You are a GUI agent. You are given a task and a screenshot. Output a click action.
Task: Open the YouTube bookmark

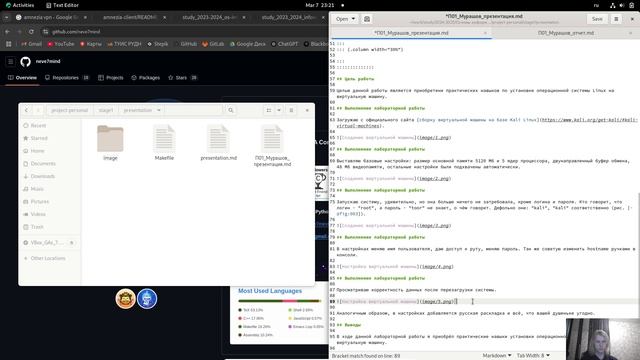tap(60, 44)
